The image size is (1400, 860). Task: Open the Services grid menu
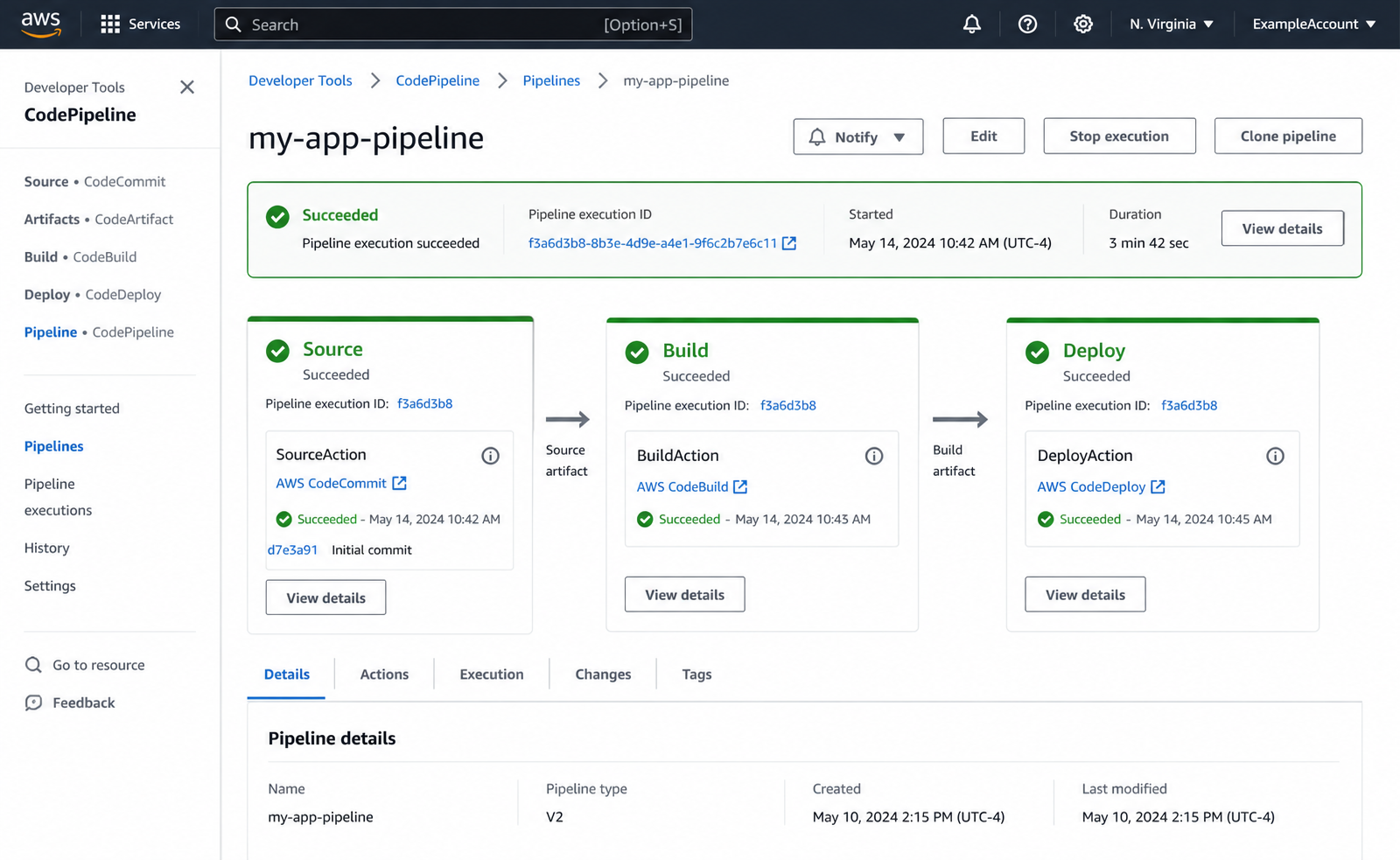140,24
